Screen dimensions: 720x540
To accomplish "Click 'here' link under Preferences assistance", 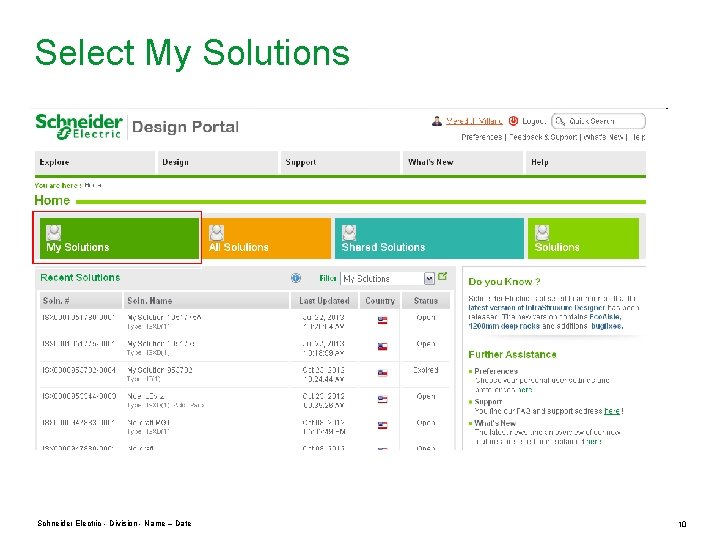I will (525, 389).
